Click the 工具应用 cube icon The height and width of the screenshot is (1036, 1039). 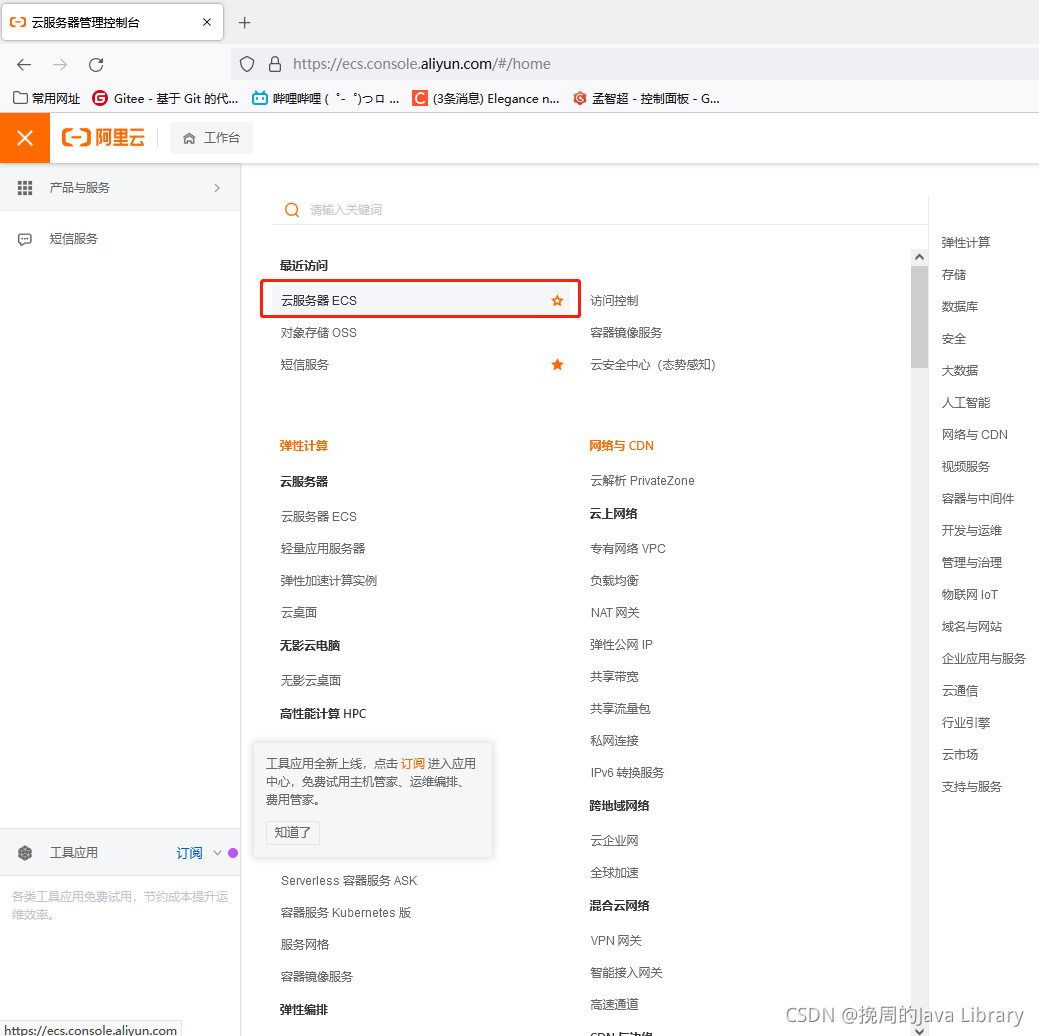(25, 853)
